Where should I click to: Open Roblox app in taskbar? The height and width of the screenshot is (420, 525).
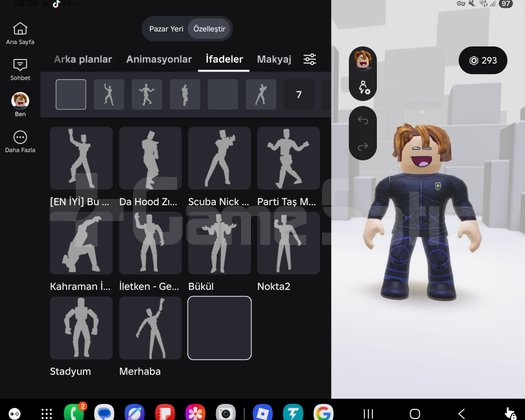tap(262, 412)
